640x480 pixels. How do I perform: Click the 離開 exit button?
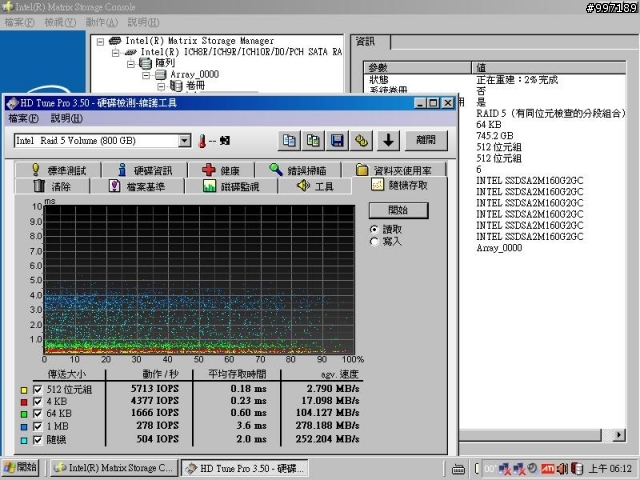pyautogui.click(x=426, y=140)
